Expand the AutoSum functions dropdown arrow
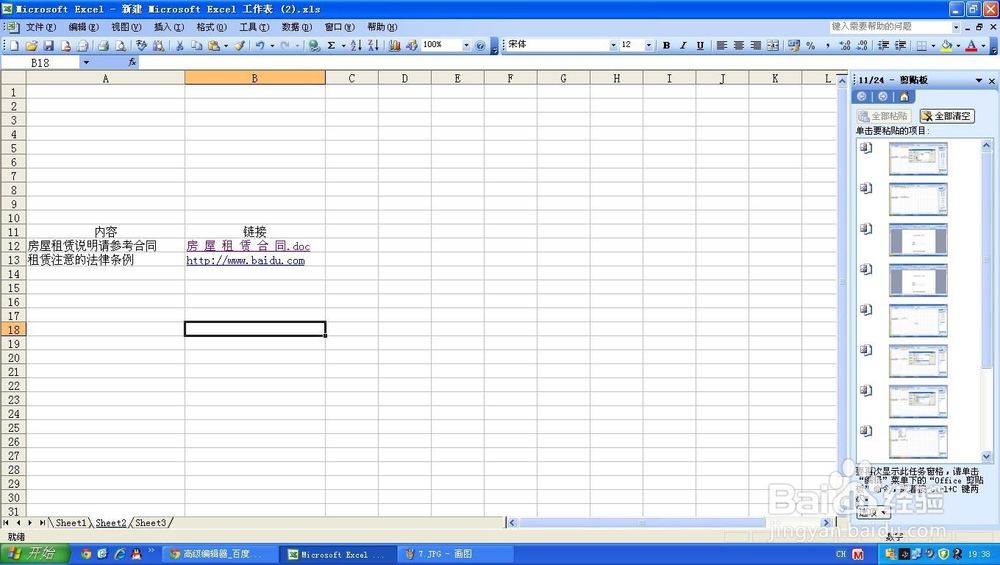 (343, 45)
